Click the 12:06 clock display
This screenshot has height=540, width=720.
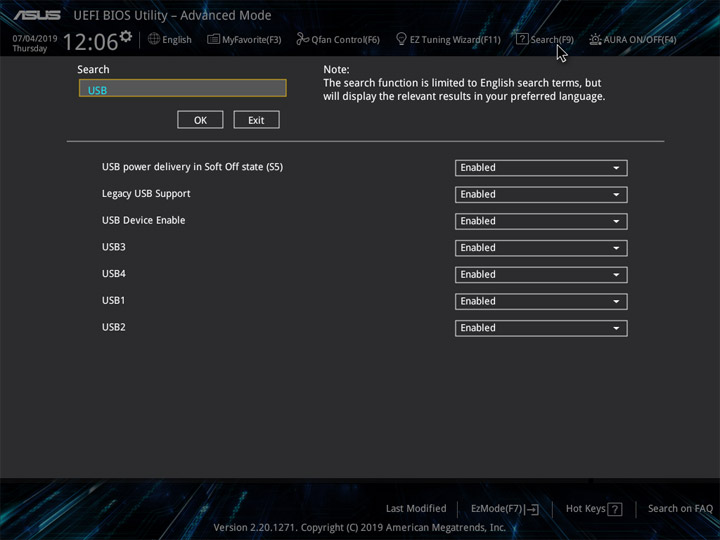pyautogui.click(x=90, y=42)
